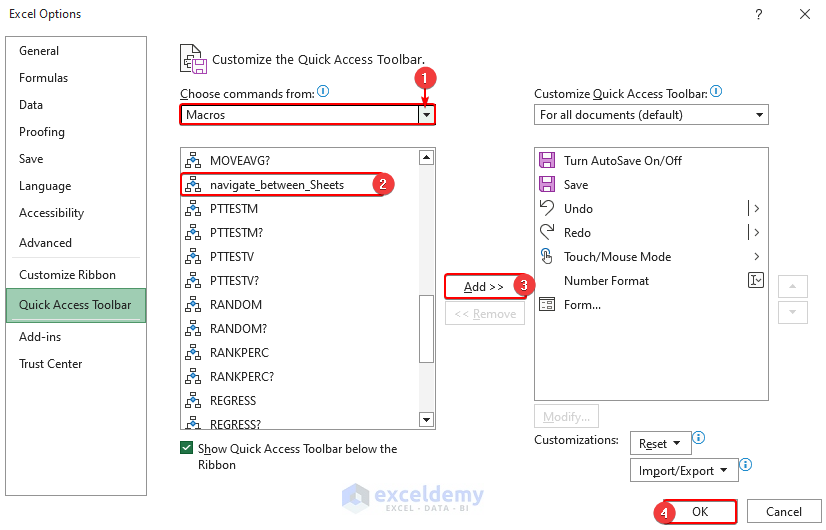Image resolution: width=826 pixels, height=530 pixels.
Task: Click the REGRESS macro icon
Action: tap(193, 400)
